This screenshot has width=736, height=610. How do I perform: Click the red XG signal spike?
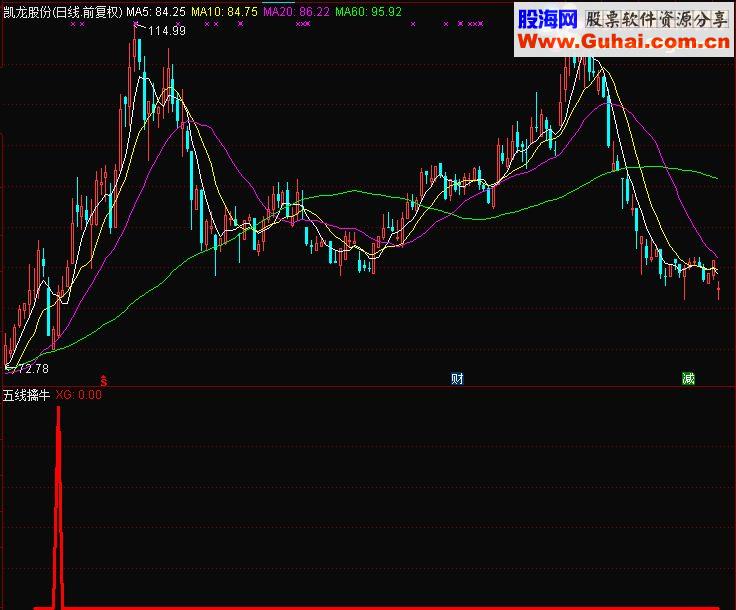(58, 507)
